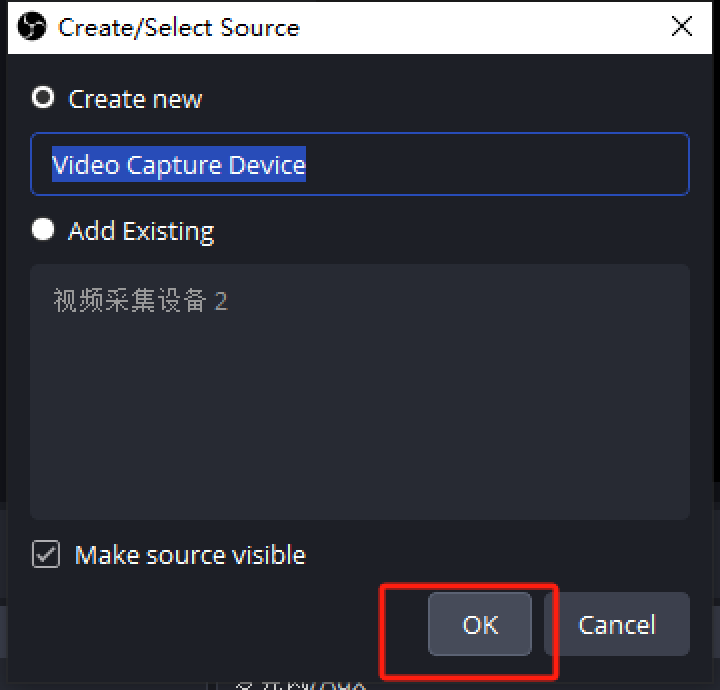Screen dimensions: 720x690
Task: Click empty space after the source name text
Action: pyautogui.click(x=496, y=164)
